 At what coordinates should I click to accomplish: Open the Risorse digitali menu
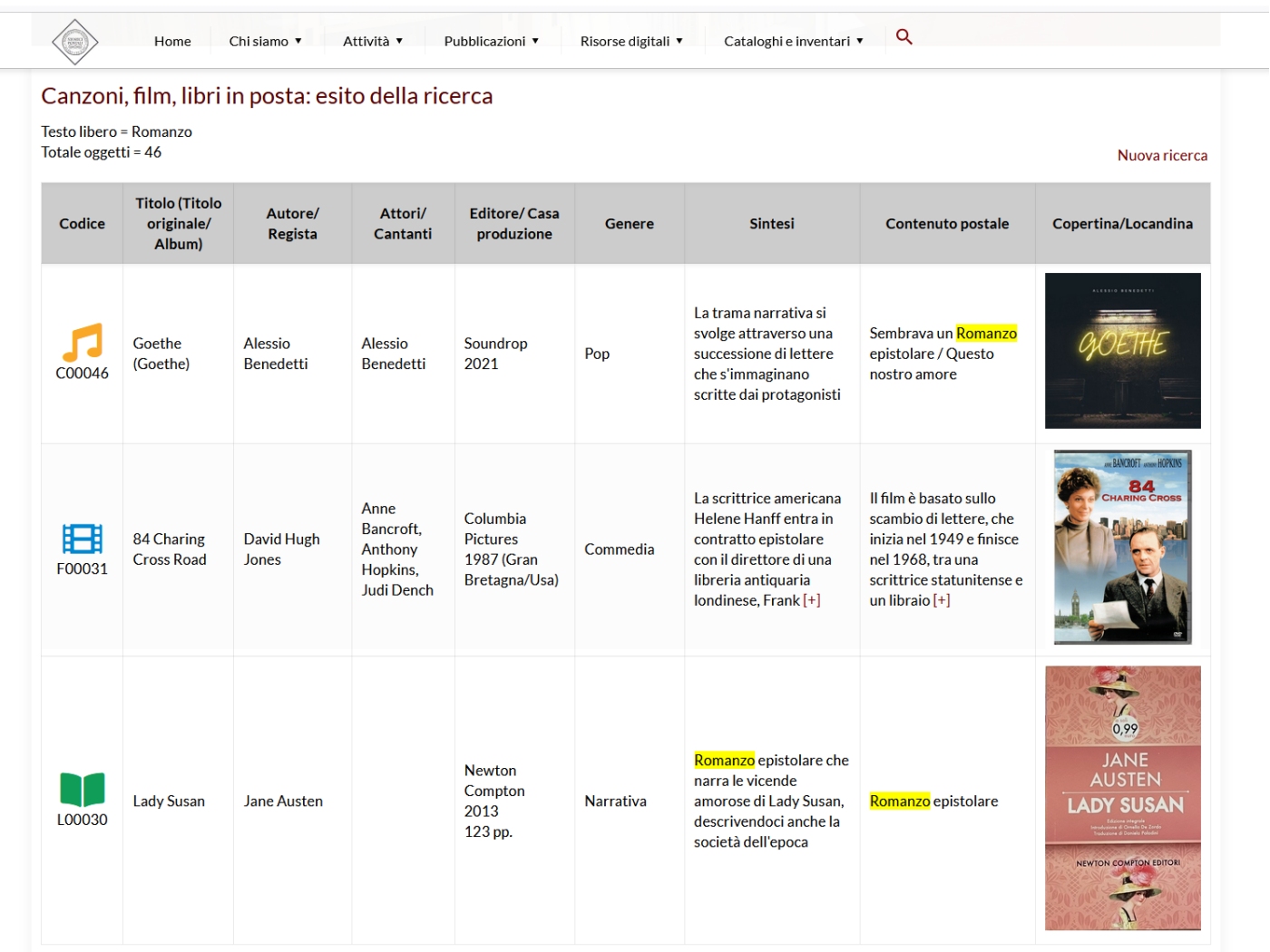[x=631, y=42]
